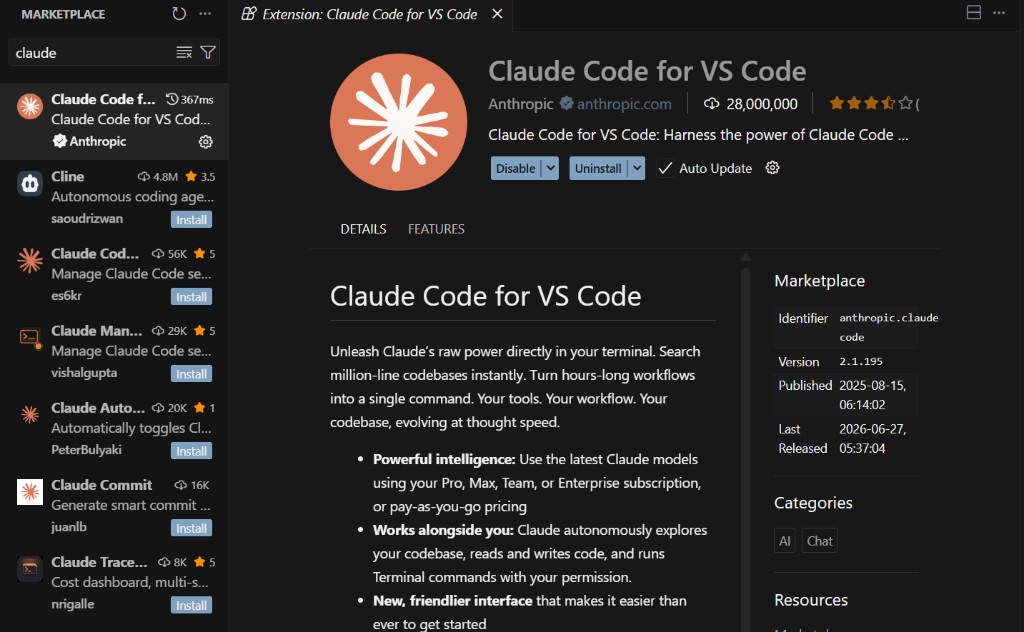1024x632 pixels.
Task: Select Claude Code for VS Code list icon
Action: (29, 106)
